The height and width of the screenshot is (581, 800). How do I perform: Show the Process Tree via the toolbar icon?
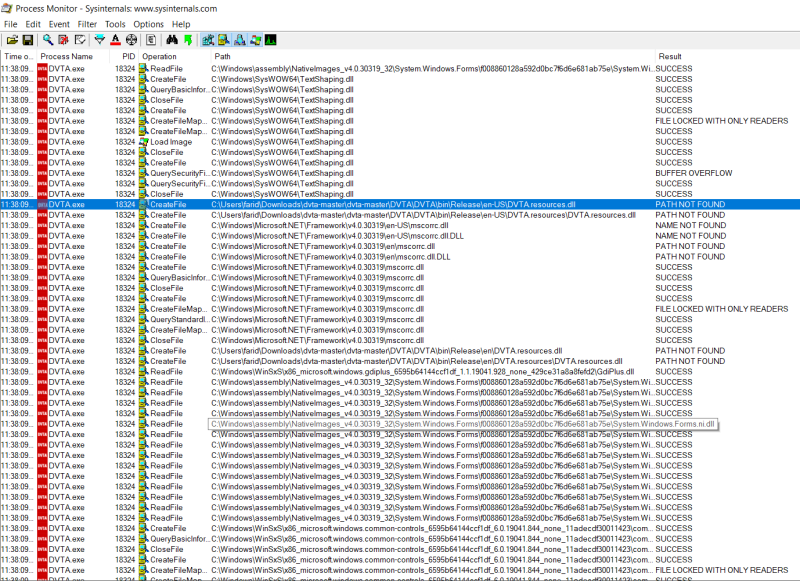point(151,40)
